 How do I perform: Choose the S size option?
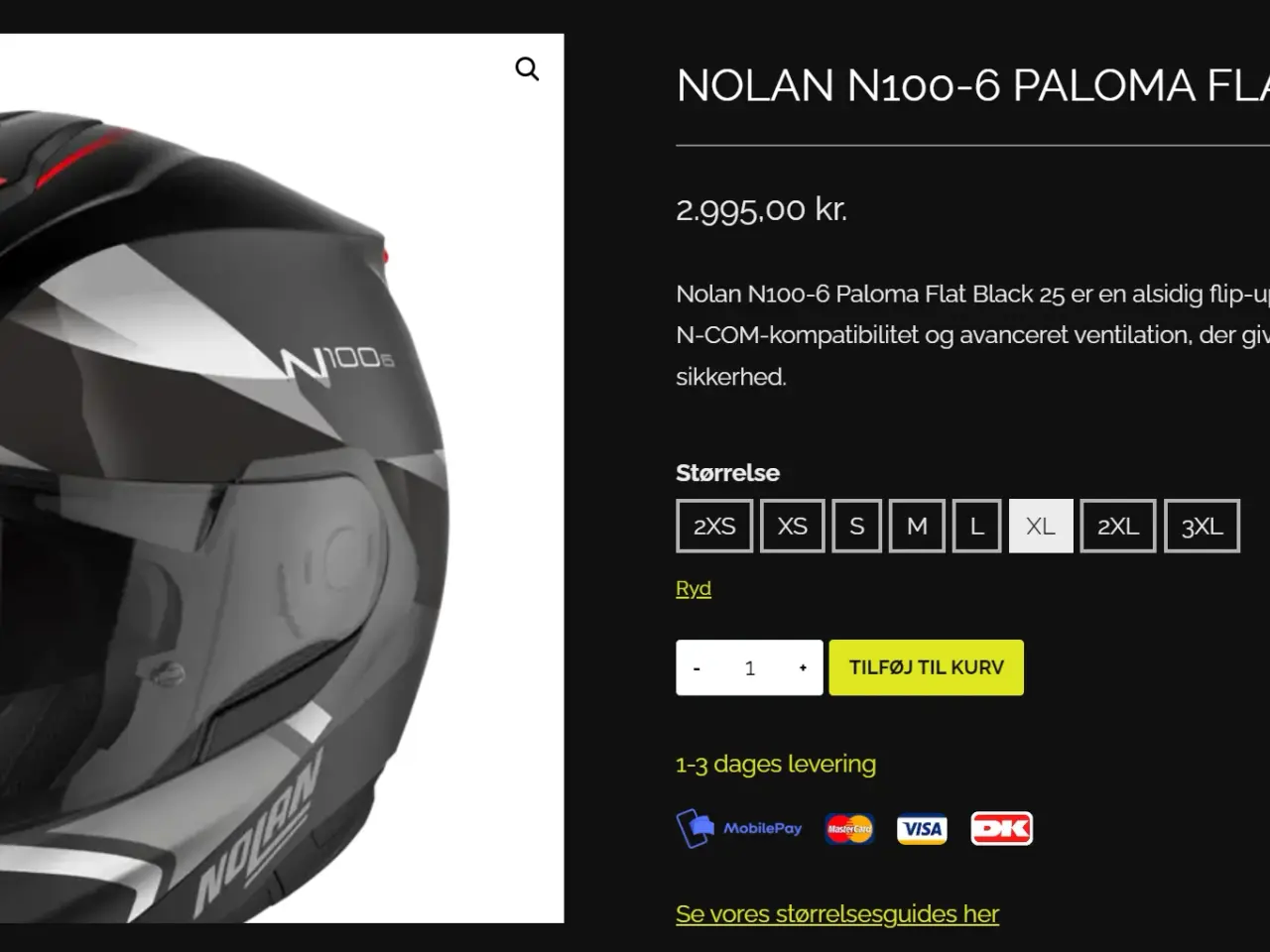[857, 526]
